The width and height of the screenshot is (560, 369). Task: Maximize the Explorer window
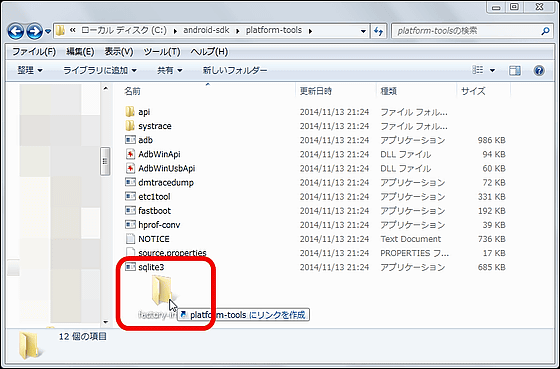(x=514, y=7)
